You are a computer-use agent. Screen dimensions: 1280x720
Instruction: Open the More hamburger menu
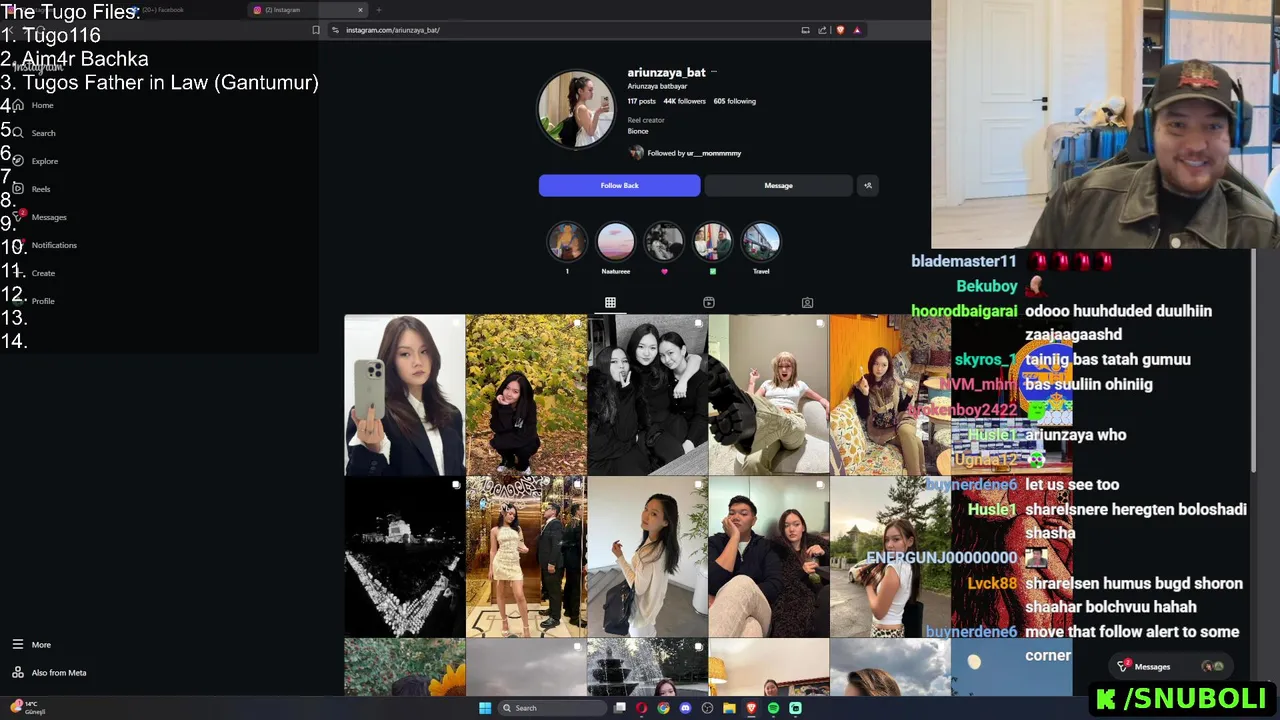click(31, 645)
